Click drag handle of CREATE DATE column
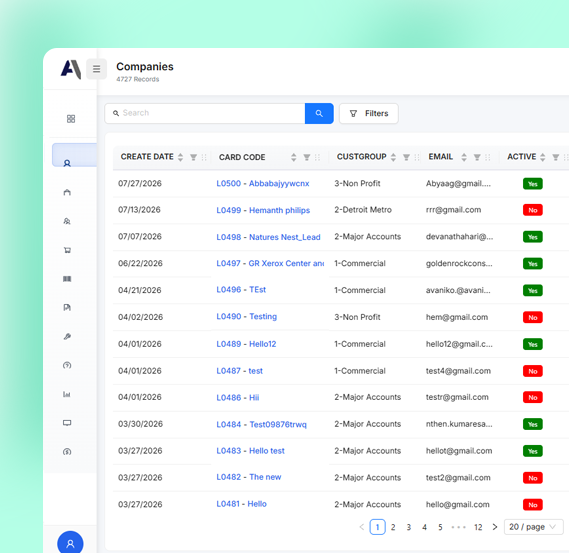 click(204, 157)
